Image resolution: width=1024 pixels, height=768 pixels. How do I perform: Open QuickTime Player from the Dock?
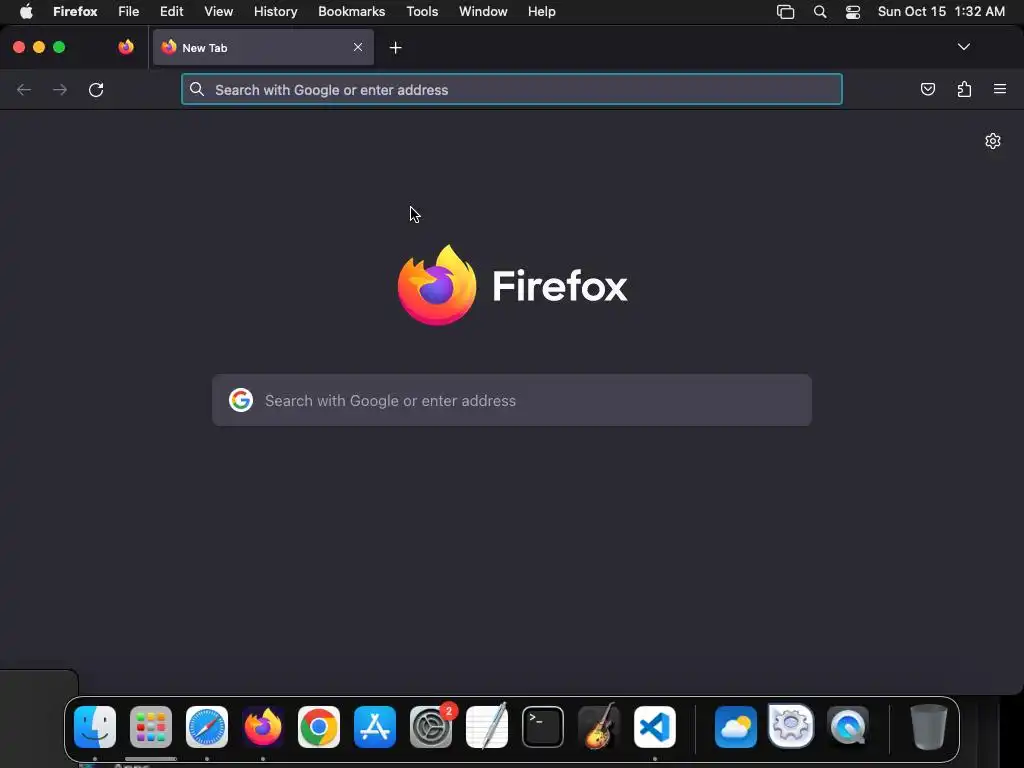[848, 727]
